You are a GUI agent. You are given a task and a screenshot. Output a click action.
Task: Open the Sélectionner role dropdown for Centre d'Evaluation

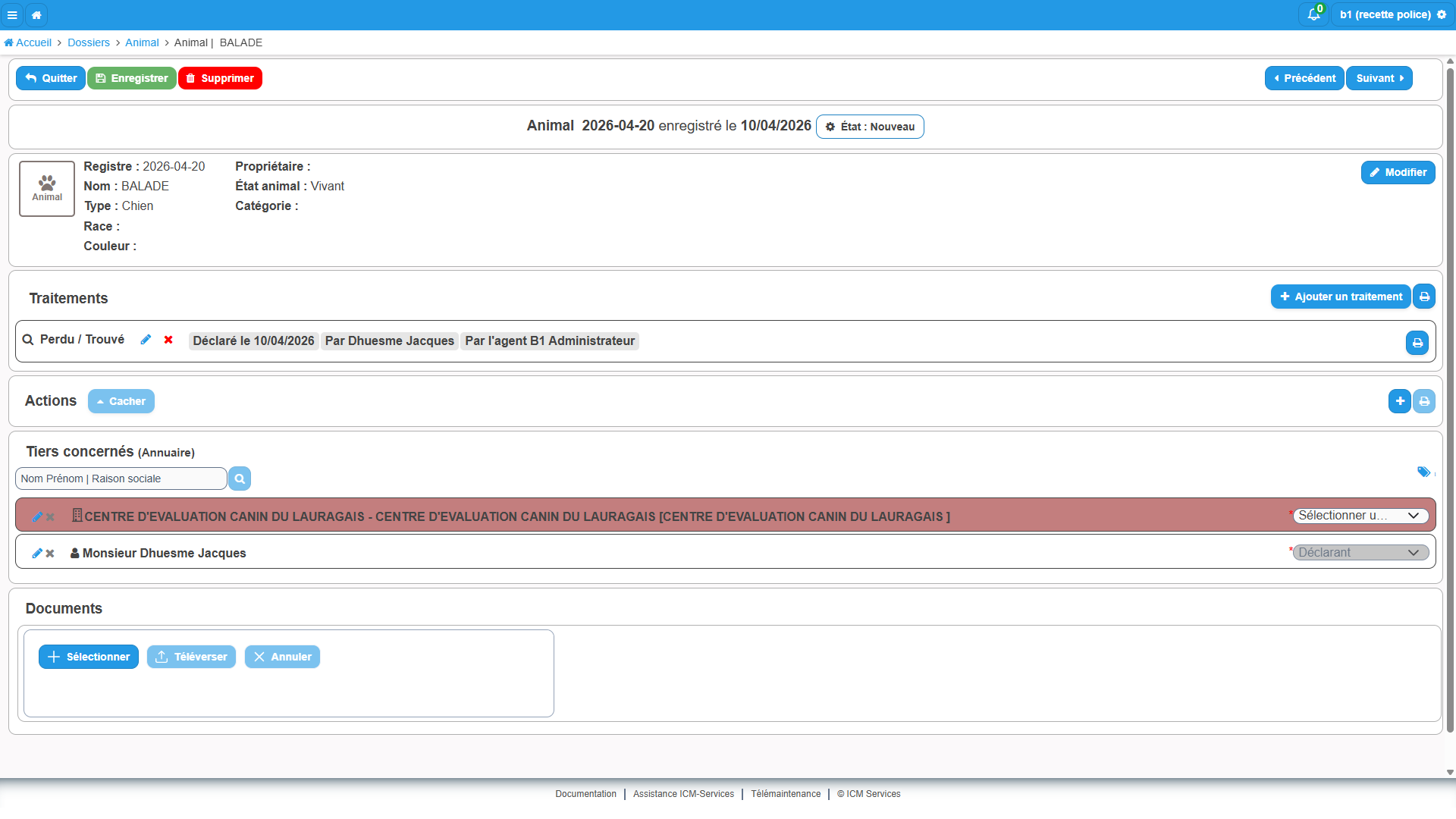pyautogui.click(x=1360, y=516)
